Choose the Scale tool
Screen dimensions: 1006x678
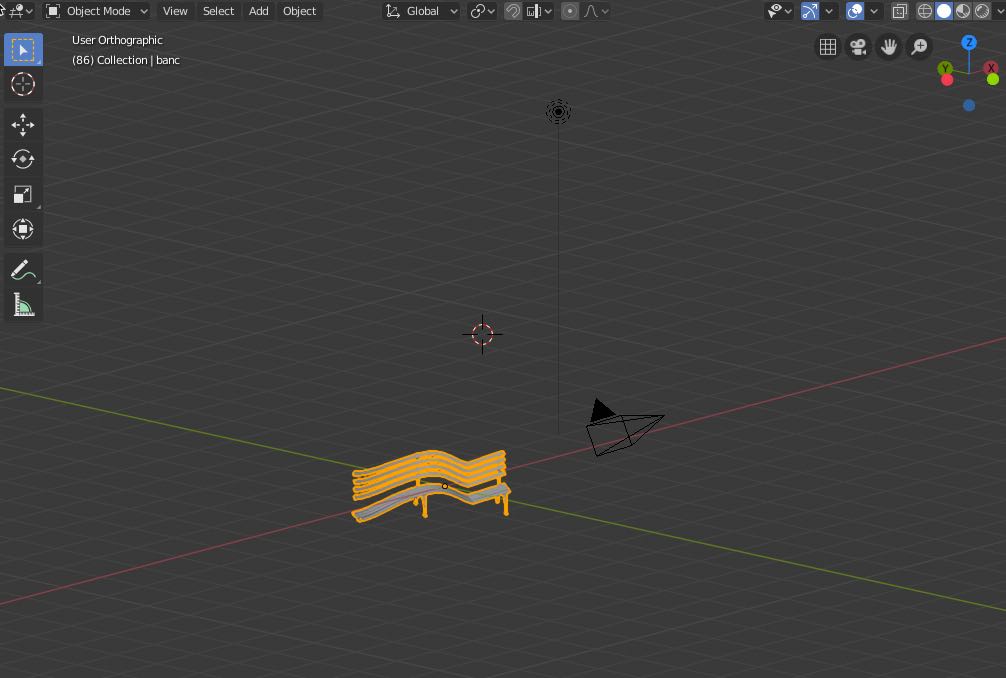click(22, 195)
